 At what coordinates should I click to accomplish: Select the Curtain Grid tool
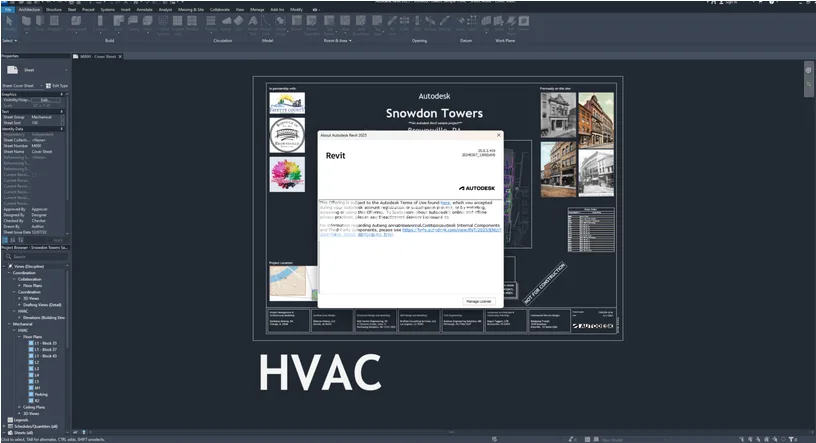177,23
